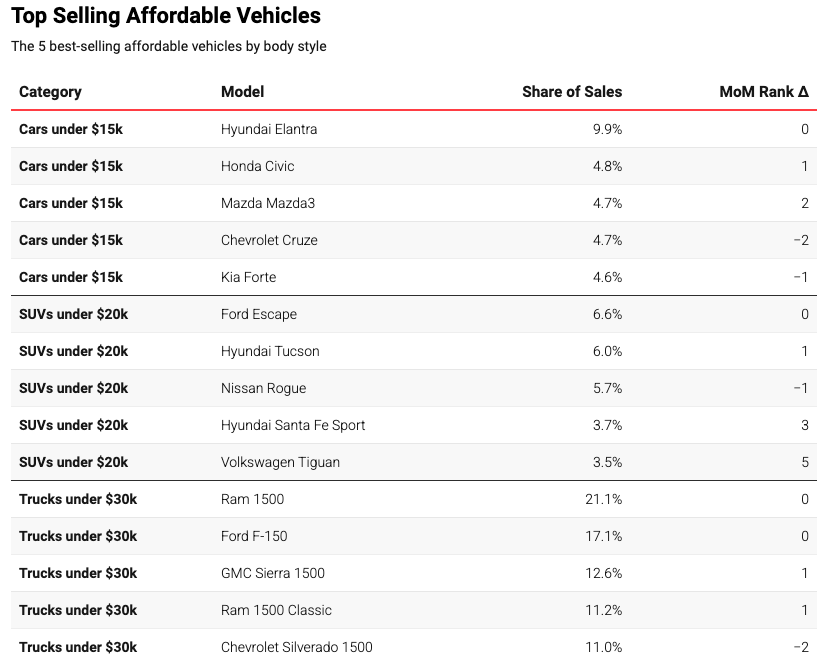The image size is (828, 670).
Task: Select the Hyundai Elantra model cell
Action: (x=269, y=129)
